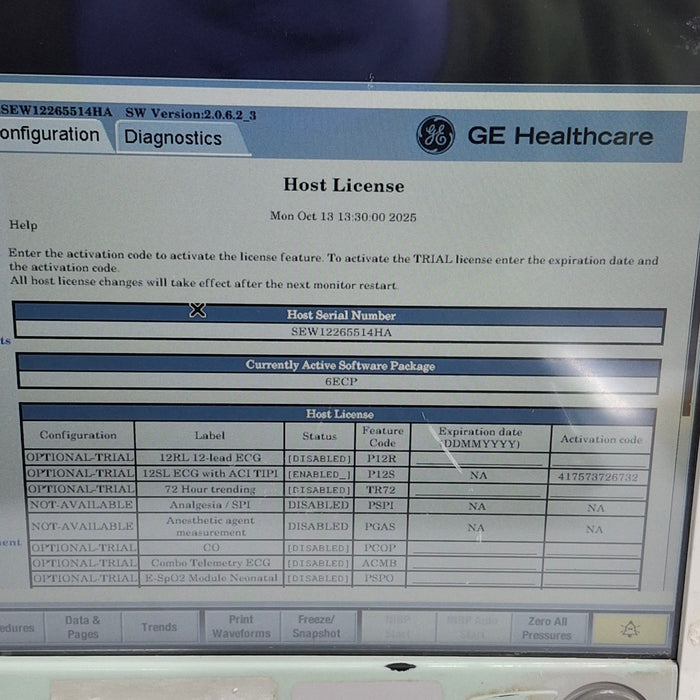The width and height of the screenshot is (700, 700).
Task: Click activation code field for Combo Telemetry ECG
Action: coord(592,565)
